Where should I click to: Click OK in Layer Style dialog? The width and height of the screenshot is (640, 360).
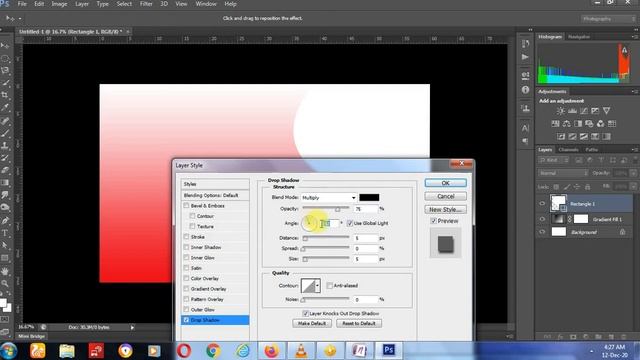click(445, 183)
